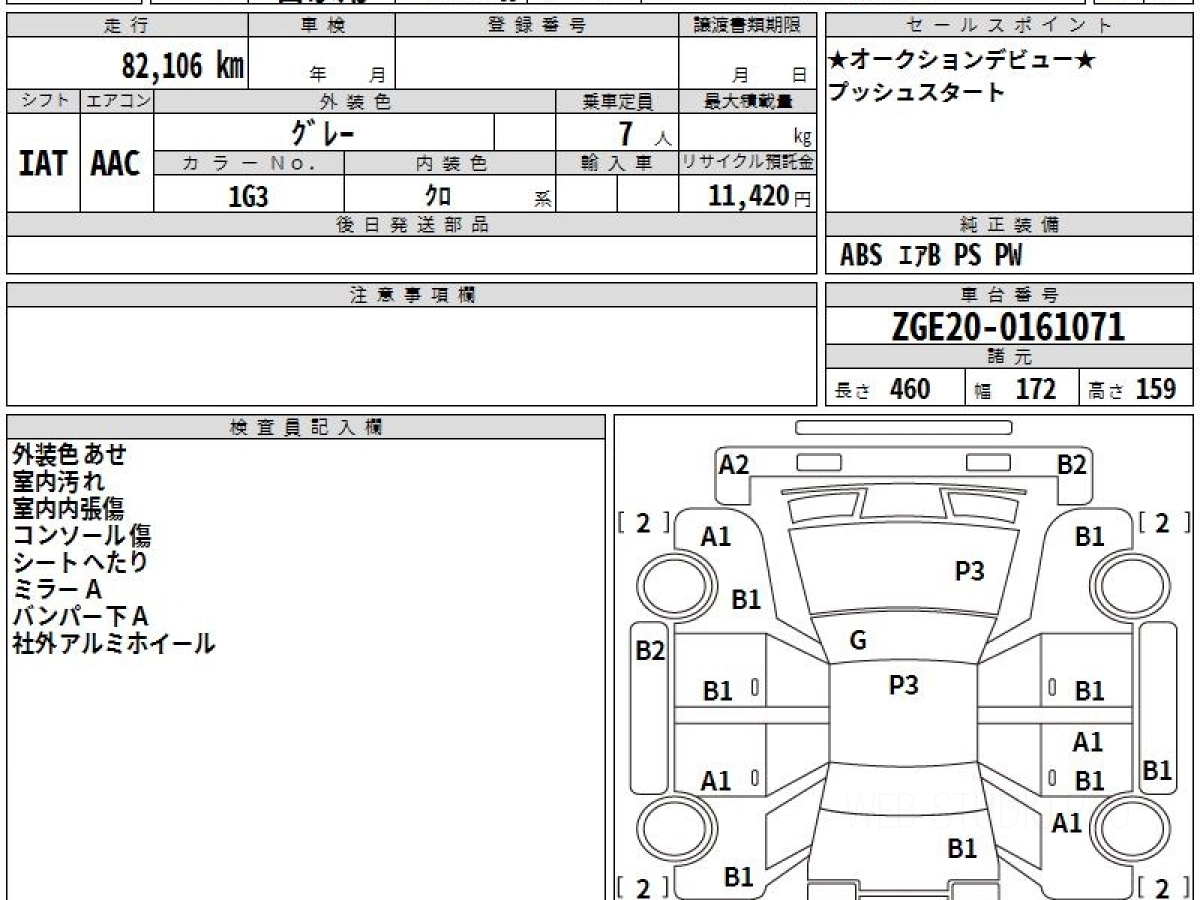Click the G mark on the windshield
Image resolution: width=1200 pixels, height=900 pixels.
point(858,641)
